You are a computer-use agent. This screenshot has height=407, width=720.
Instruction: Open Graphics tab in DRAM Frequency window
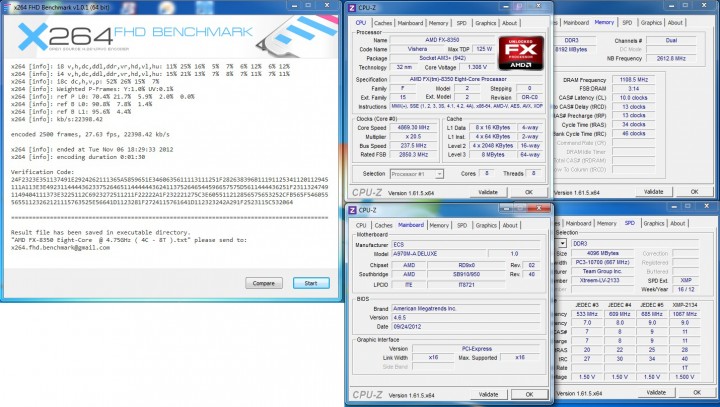(651, 23)
